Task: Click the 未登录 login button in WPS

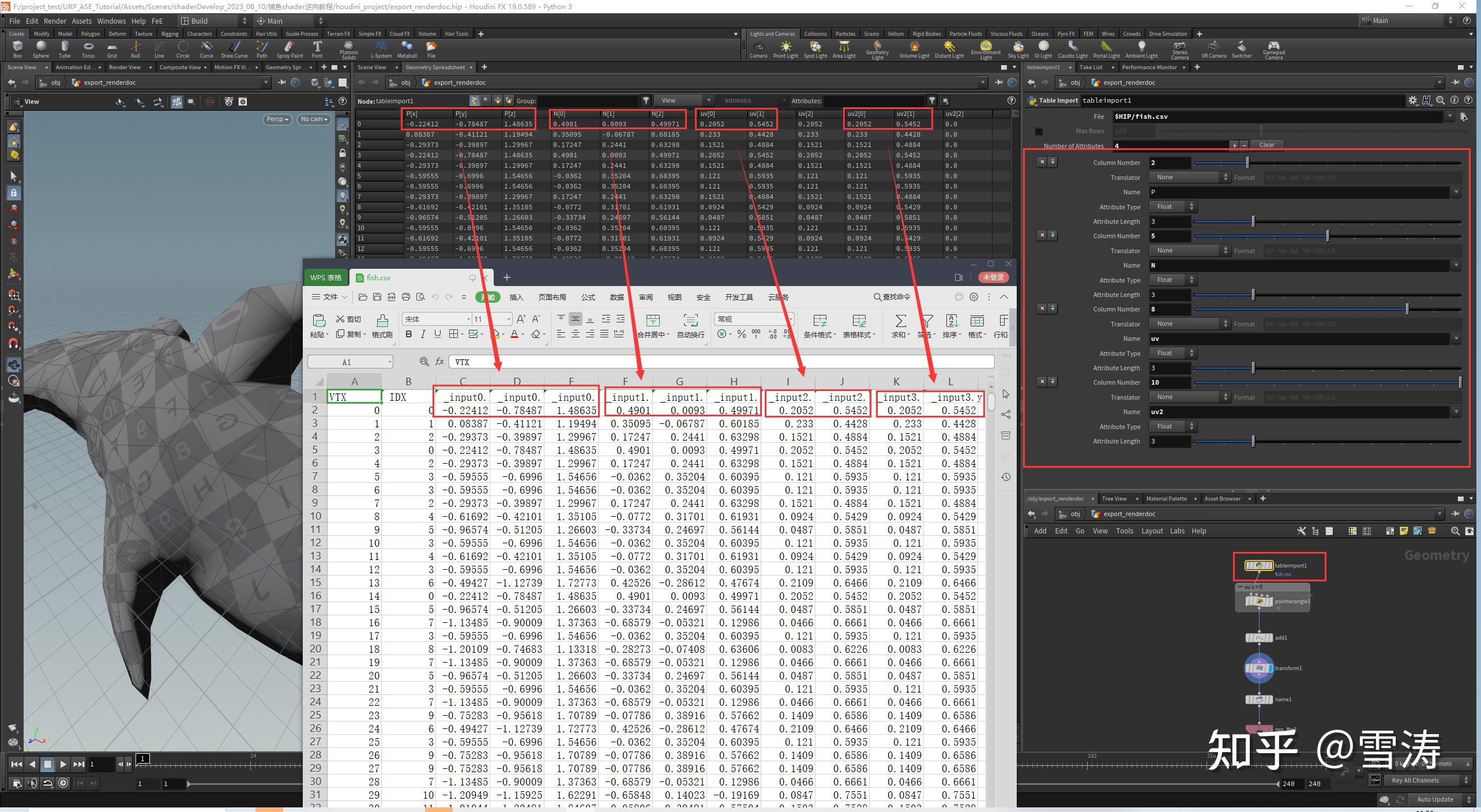Action: (x=993, y=277)
